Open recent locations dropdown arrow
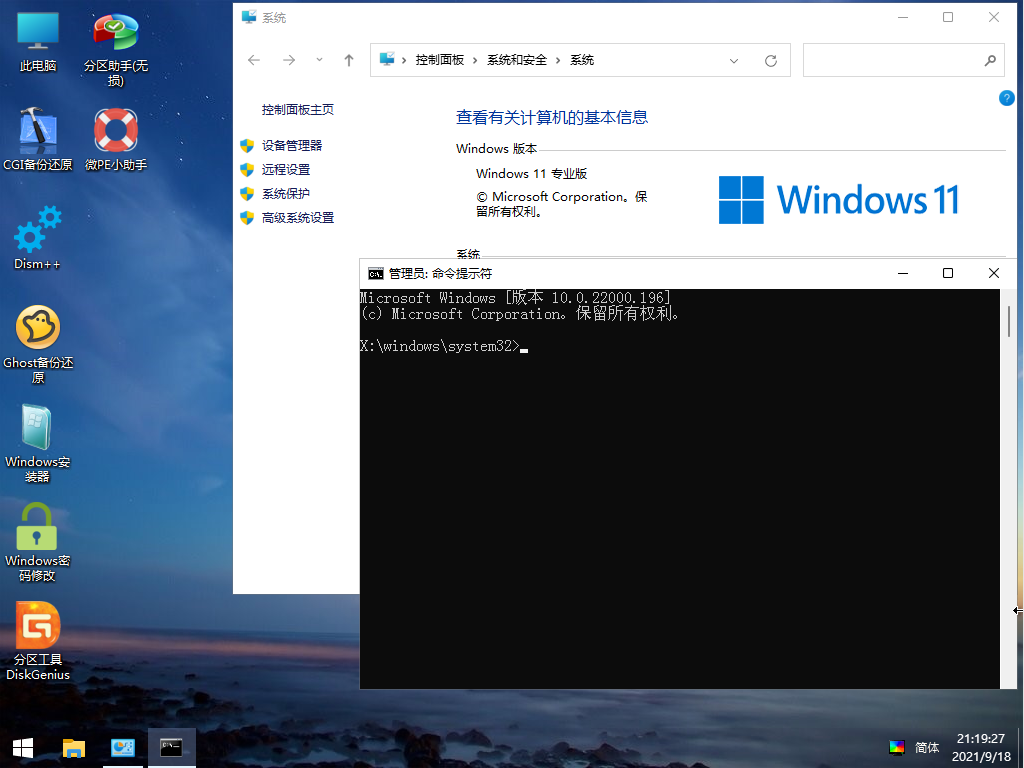 [x=319, y=60]
